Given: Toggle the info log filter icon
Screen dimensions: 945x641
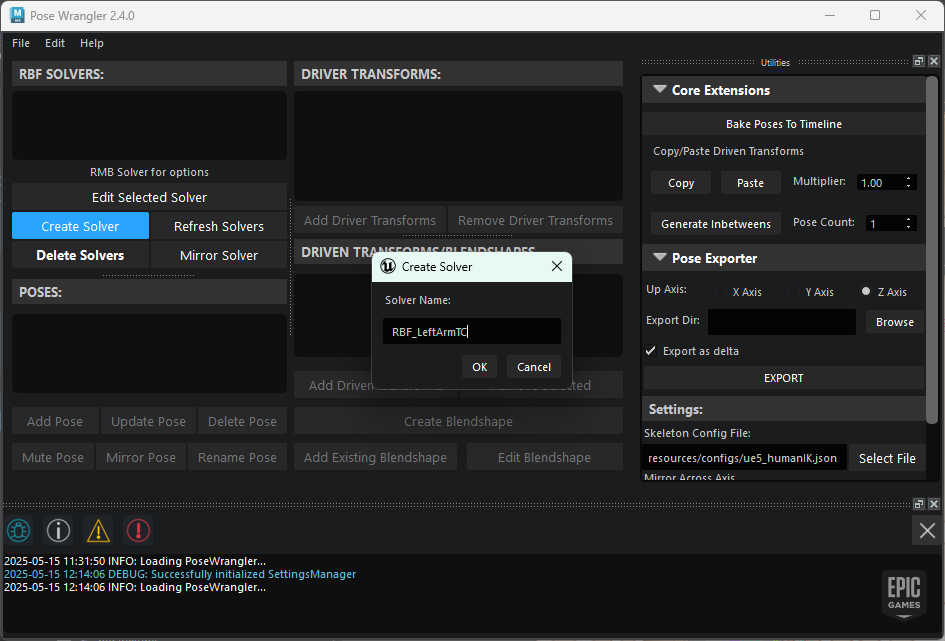Looking at the screenshot, I should [x=58, y=531].
